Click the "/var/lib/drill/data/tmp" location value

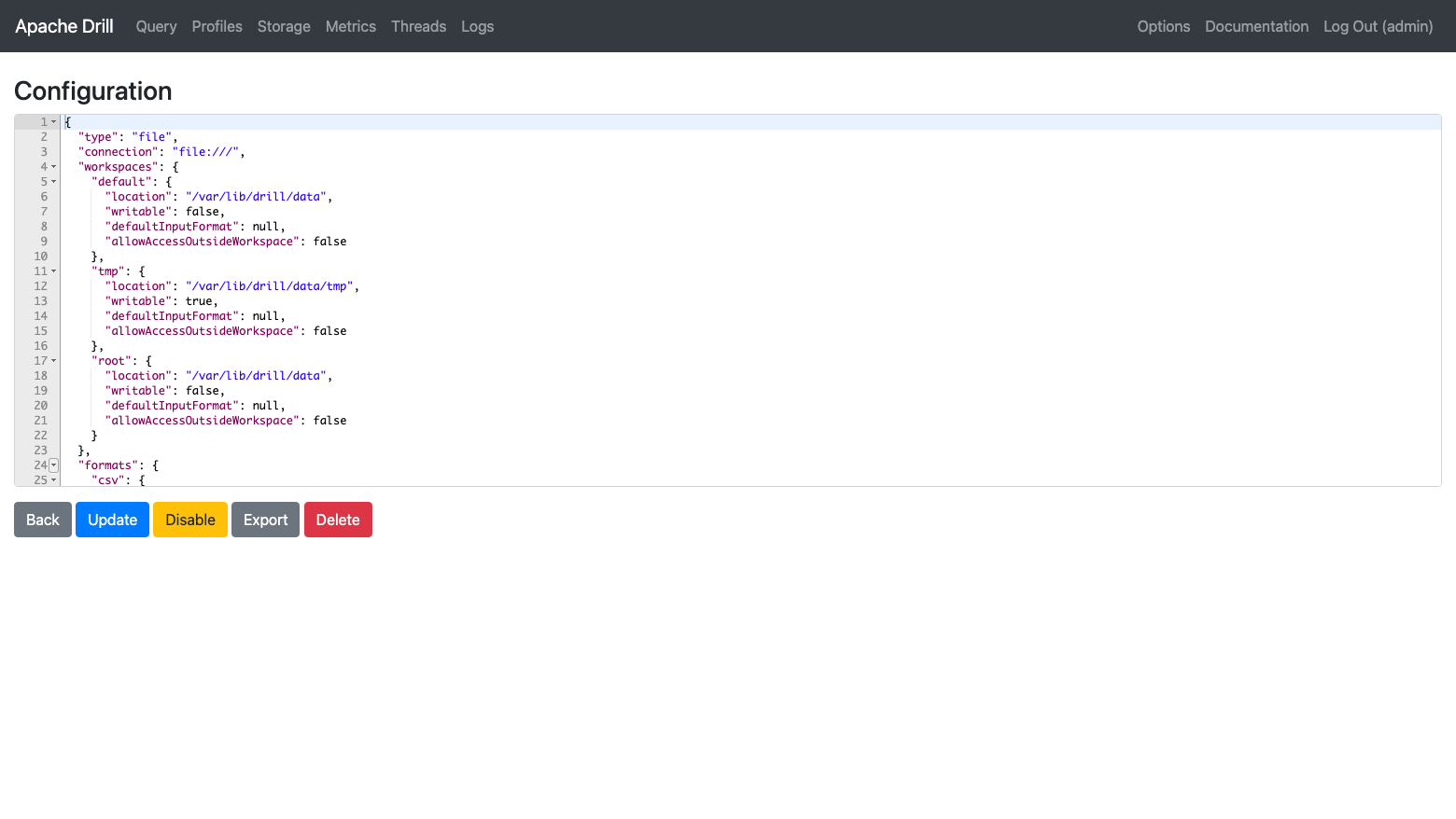pos(269,286)
